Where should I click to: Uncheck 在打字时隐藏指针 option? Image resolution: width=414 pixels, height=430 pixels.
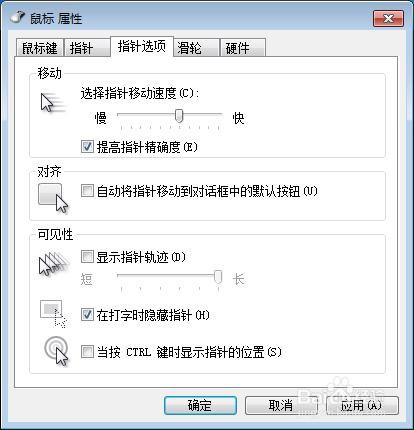click(87, 315)
